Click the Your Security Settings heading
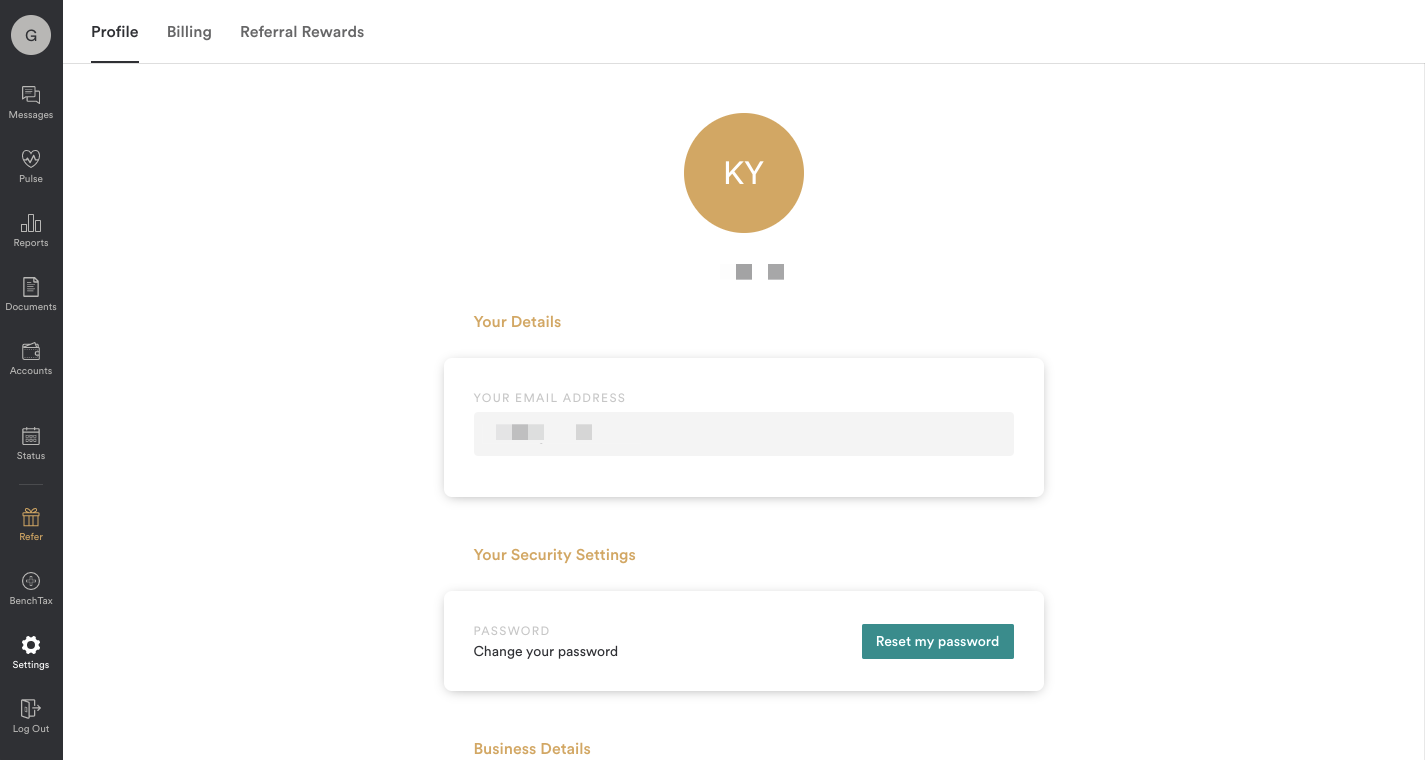This screenshot has height=760, width=1425. point(555,555)
